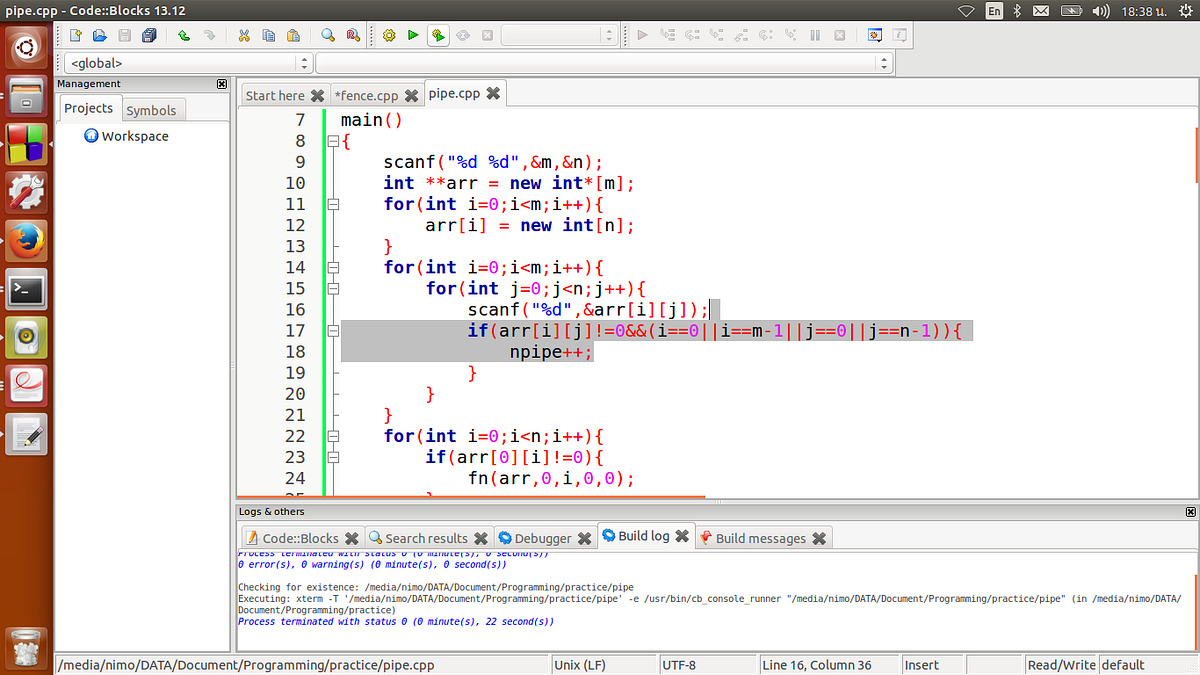The height and width of the screenshot is (675, 1200).
Task: Click the debugger Info icon
Action: click(899, 35)
